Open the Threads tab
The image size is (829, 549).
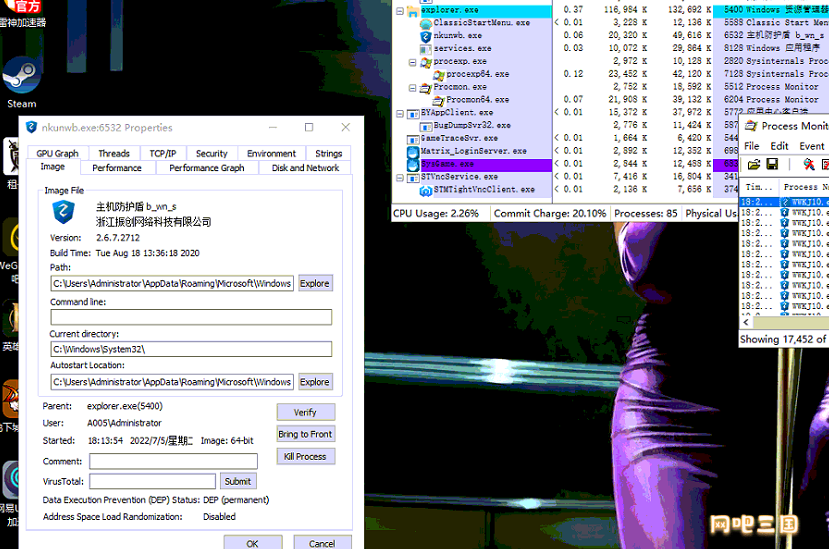click(x=114, y=153)
